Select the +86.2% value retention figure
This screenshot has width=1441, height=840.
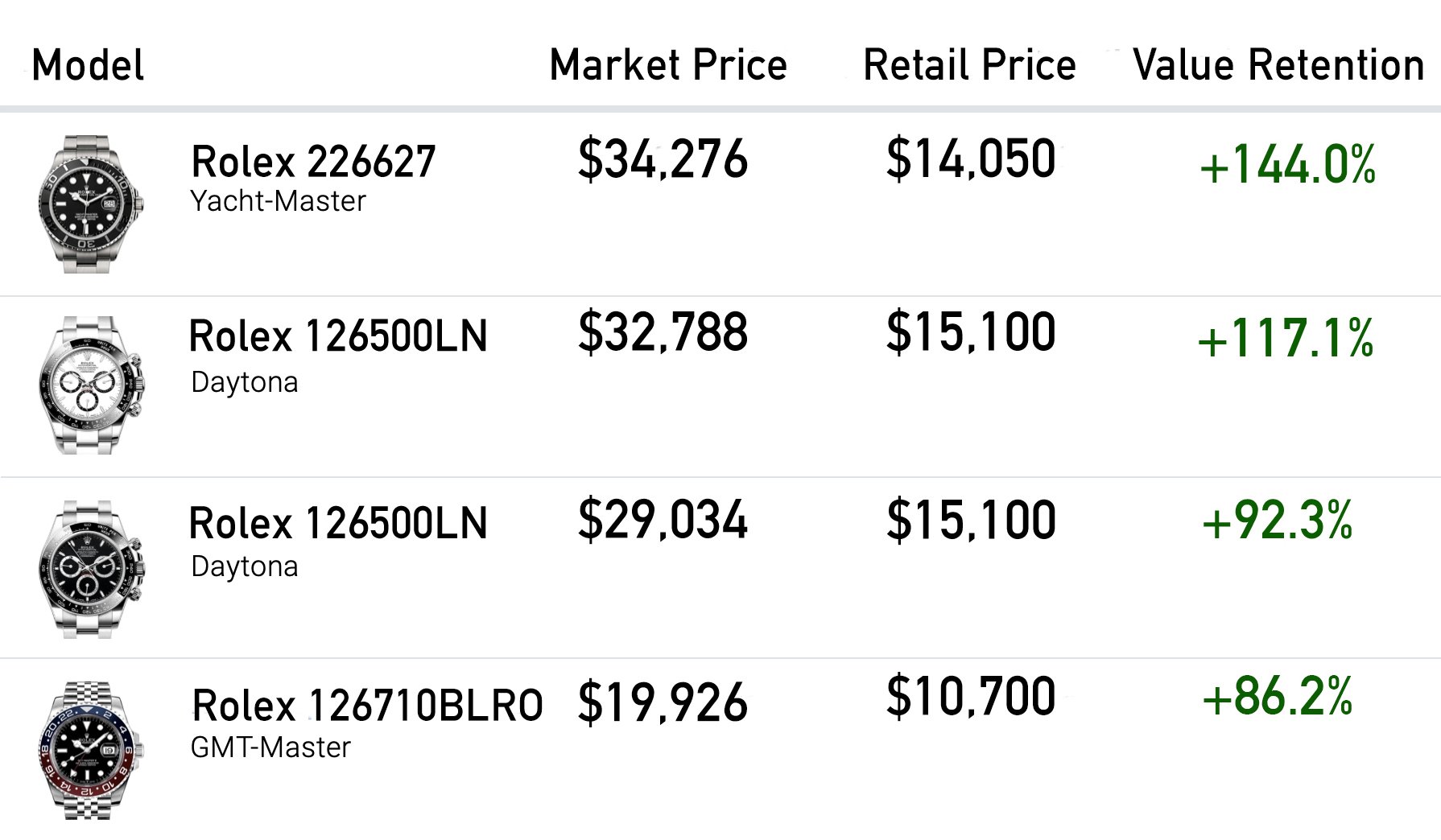coord(1278,696)
